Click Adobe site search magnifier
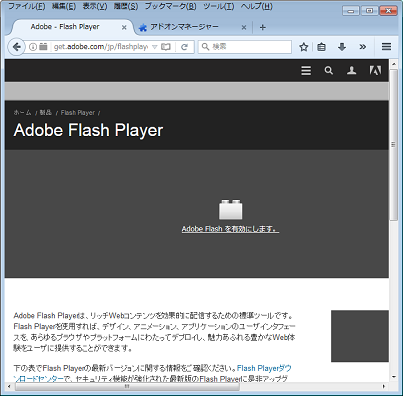This screenshot has width=403, height=396. [x=329, y=71]
